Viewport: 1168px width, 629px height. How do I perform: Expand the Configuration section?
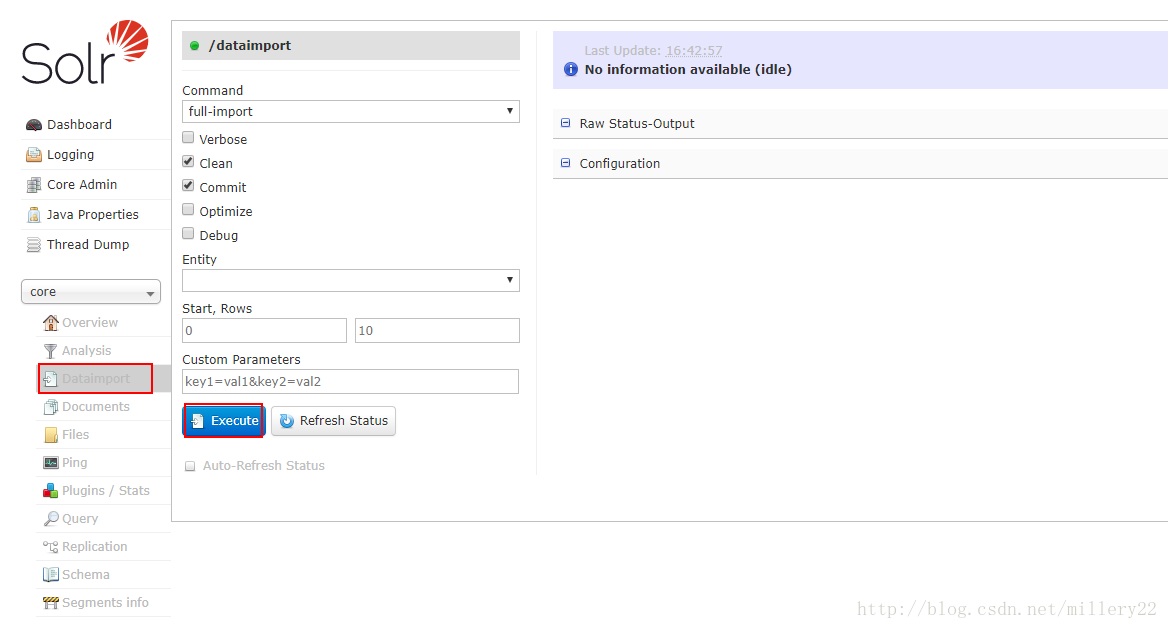coord(620,163)
